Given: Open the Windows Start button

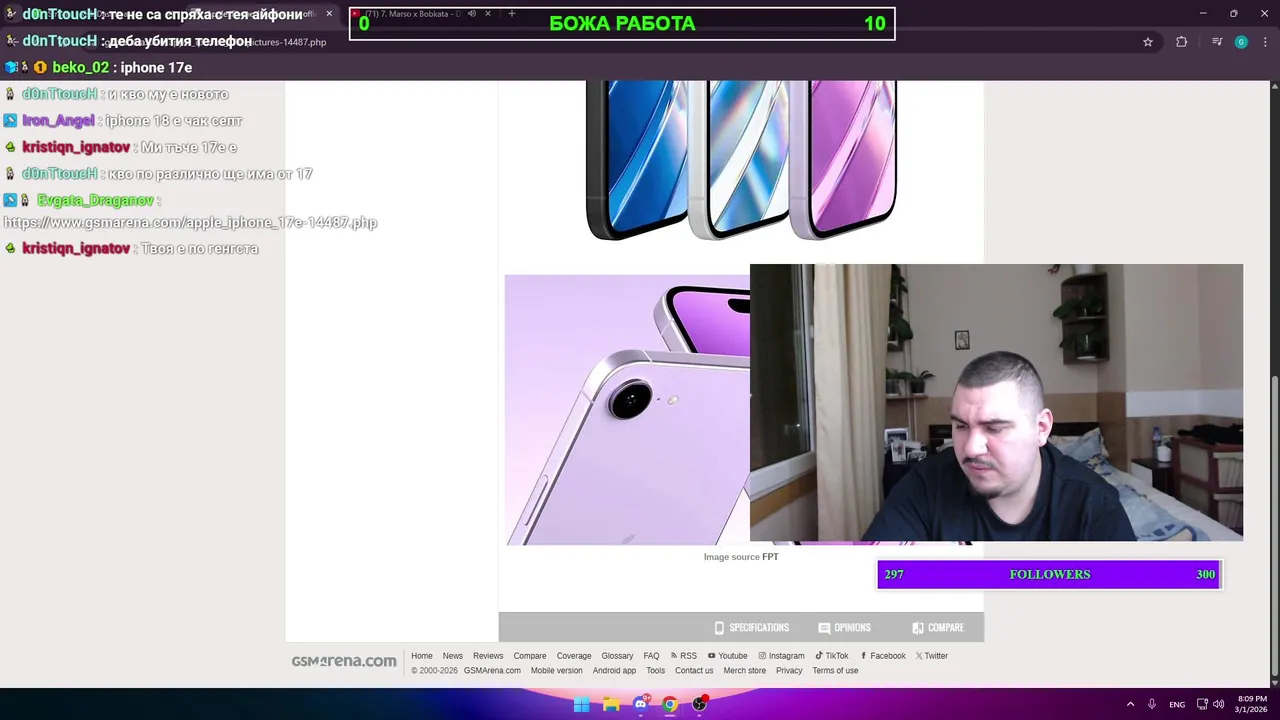Looking at the screenshot, I should tap(581, 705).
